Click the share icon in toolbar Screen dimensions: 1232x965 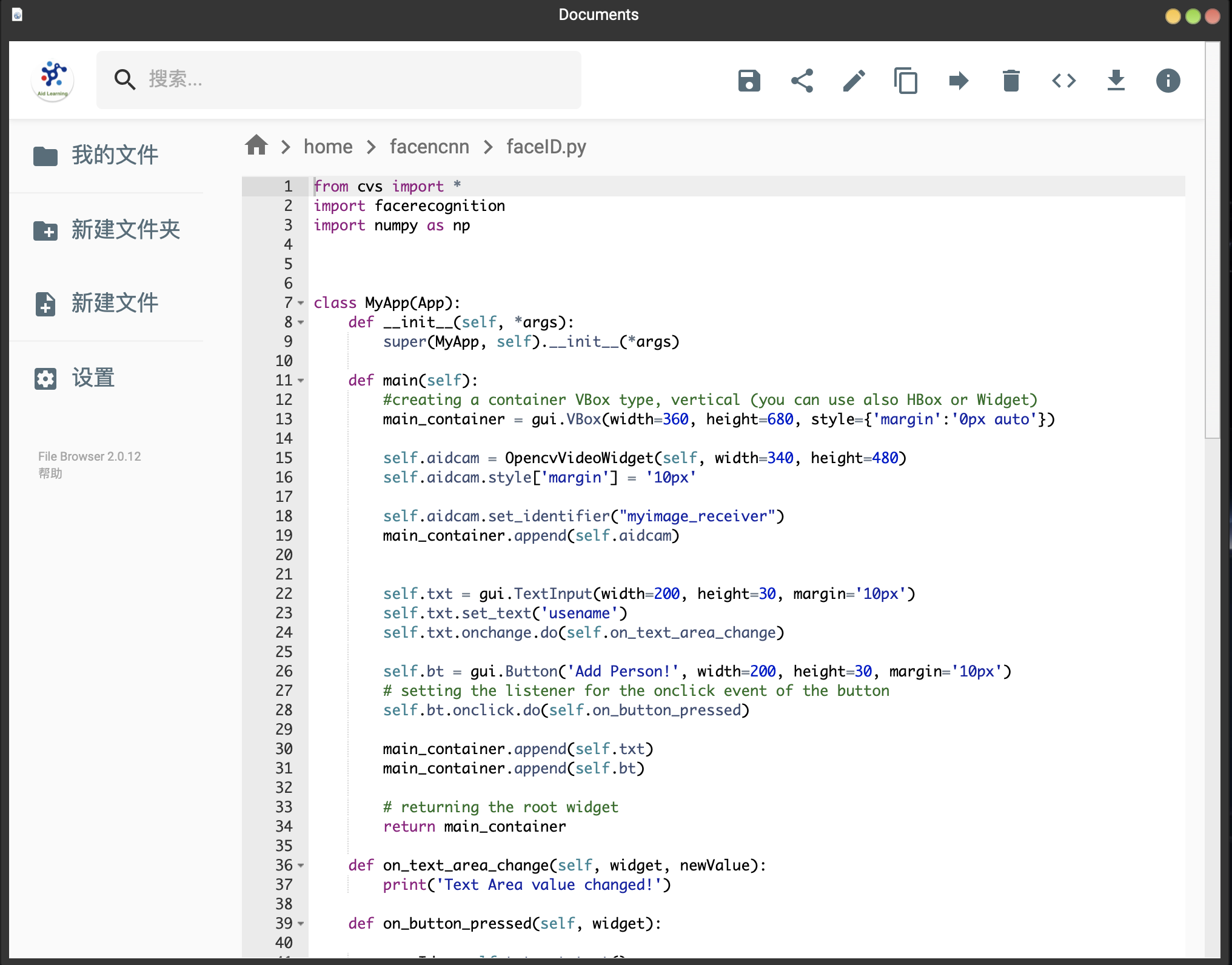[802, 81]
